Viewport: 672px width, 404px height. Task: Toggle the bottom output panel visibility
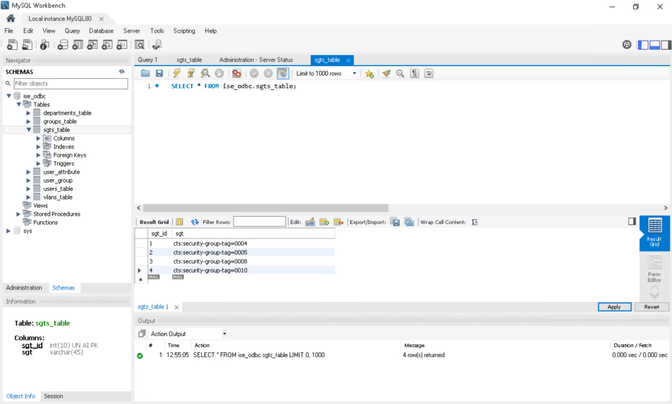pos(654,45)
